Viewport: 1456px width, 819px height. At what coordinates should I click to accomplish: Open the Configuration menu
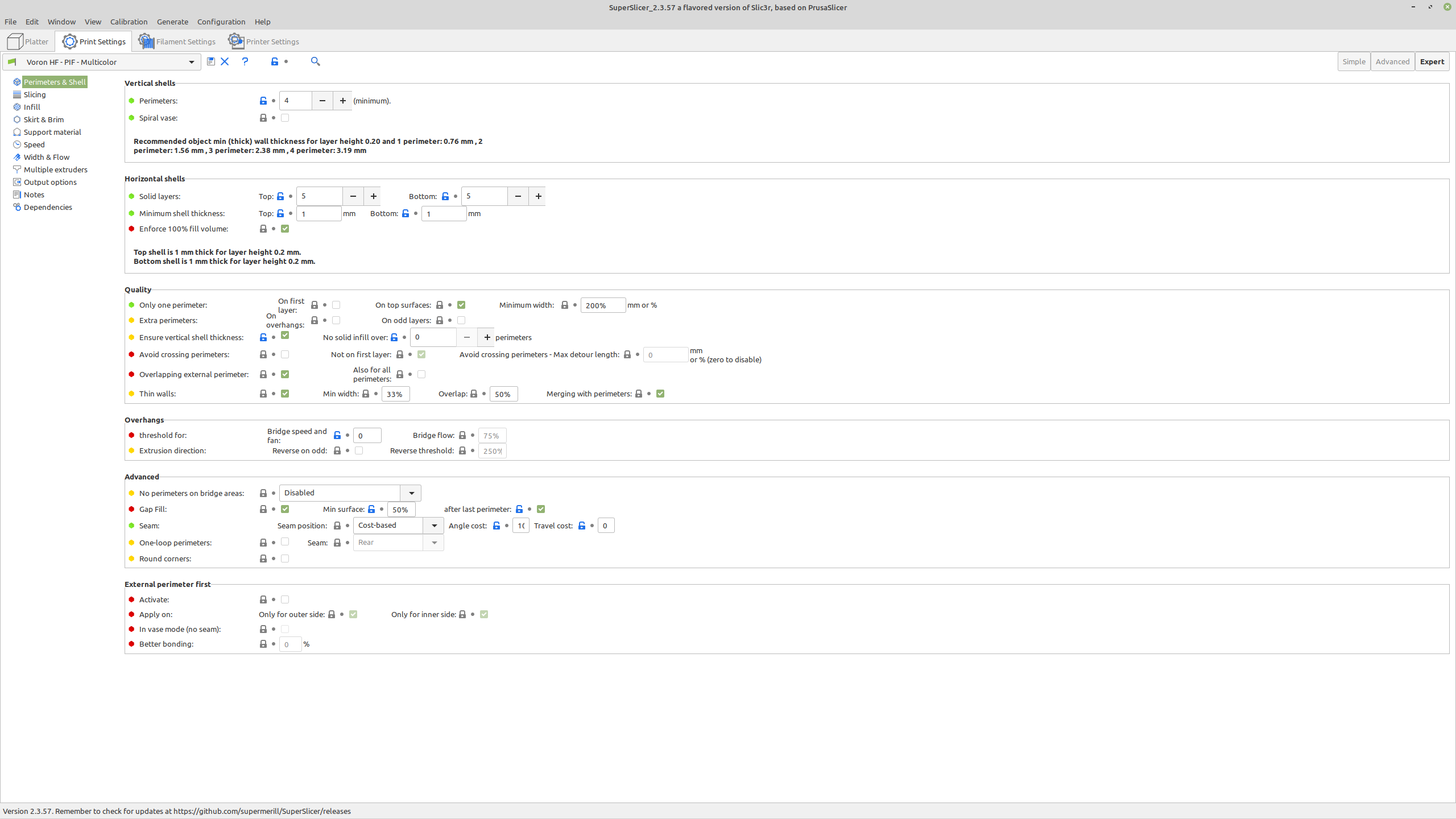coord(221,22)
